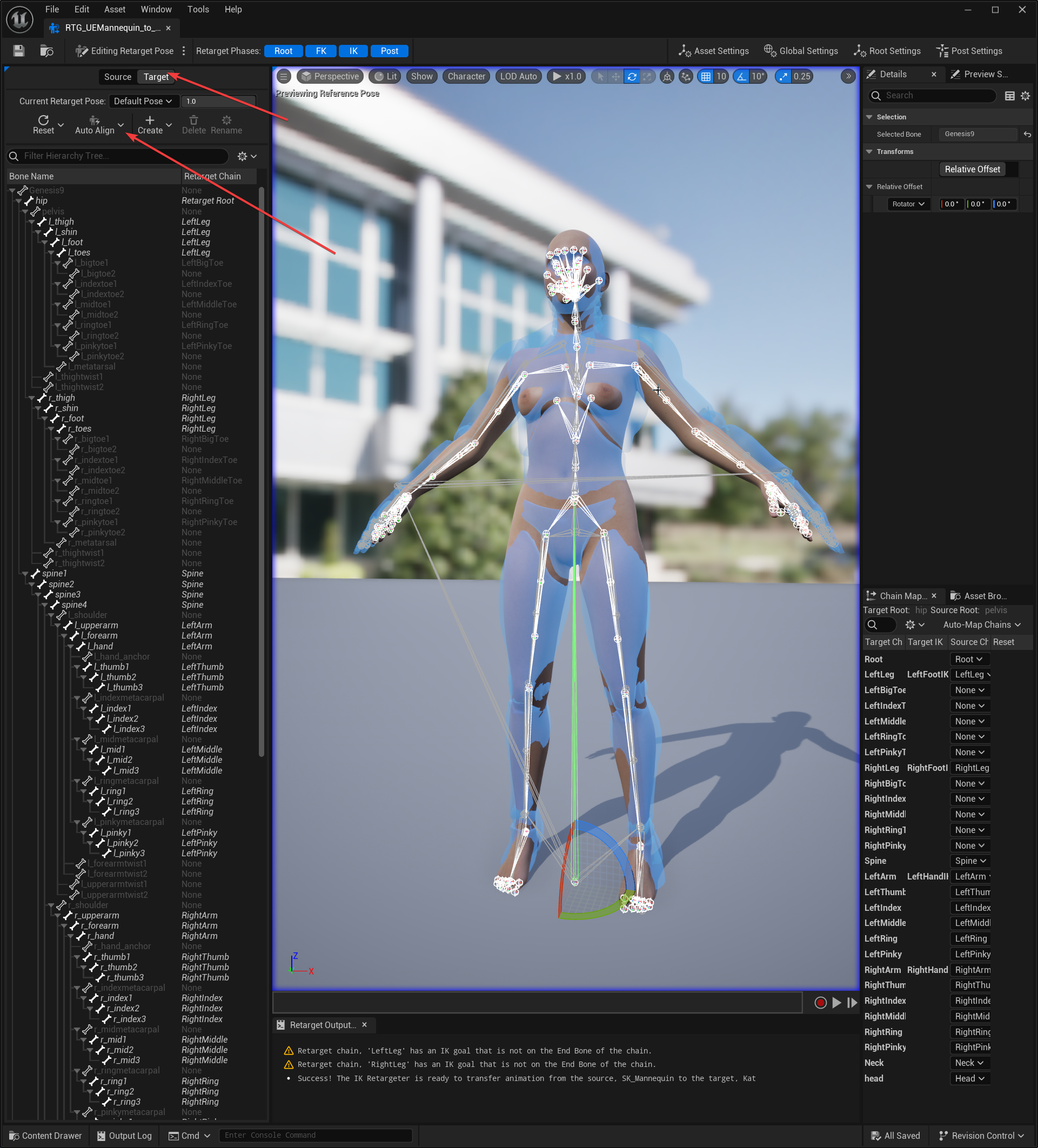Open the Create pose options dropdown arrow
The height and width of the screenshot is (1148, 1038).
click(169, 125)
